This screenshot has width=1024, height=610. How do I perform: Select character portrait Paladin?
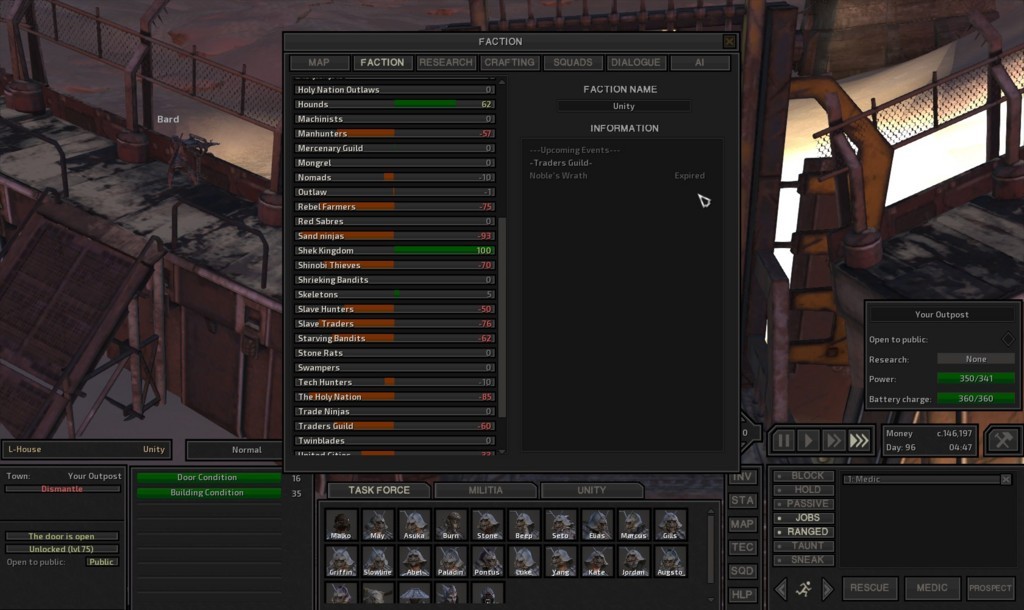tap(451, 562)
